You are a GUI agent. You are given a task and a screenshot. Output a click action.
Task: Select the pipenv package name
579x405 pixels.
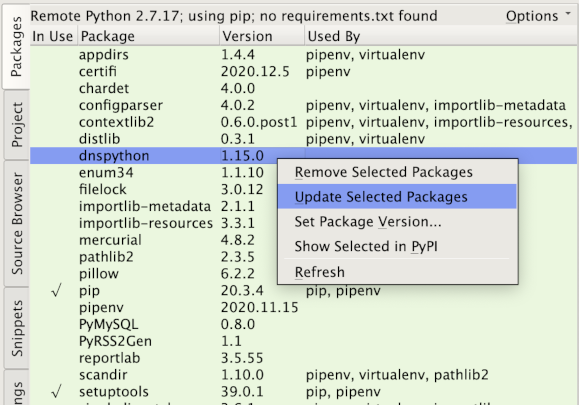[101, 308]
